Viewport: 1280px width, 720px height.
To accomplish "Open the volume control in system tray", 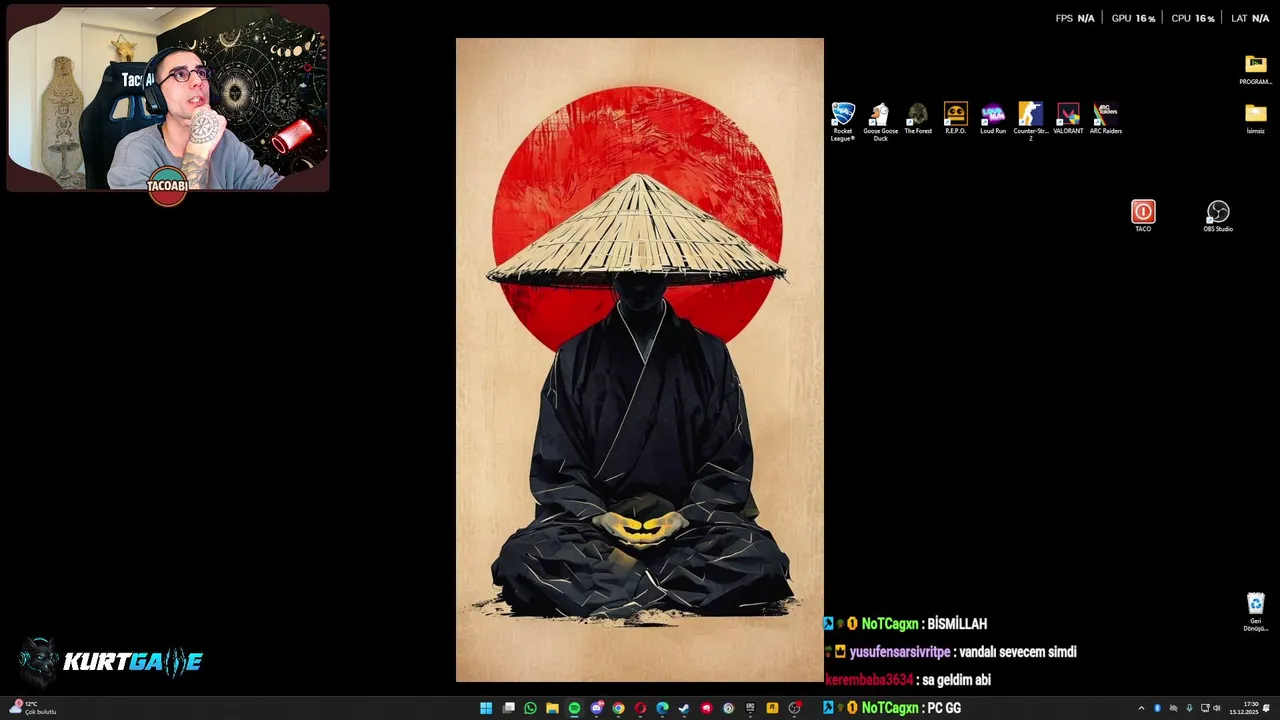I will [x=1216, y=708].
